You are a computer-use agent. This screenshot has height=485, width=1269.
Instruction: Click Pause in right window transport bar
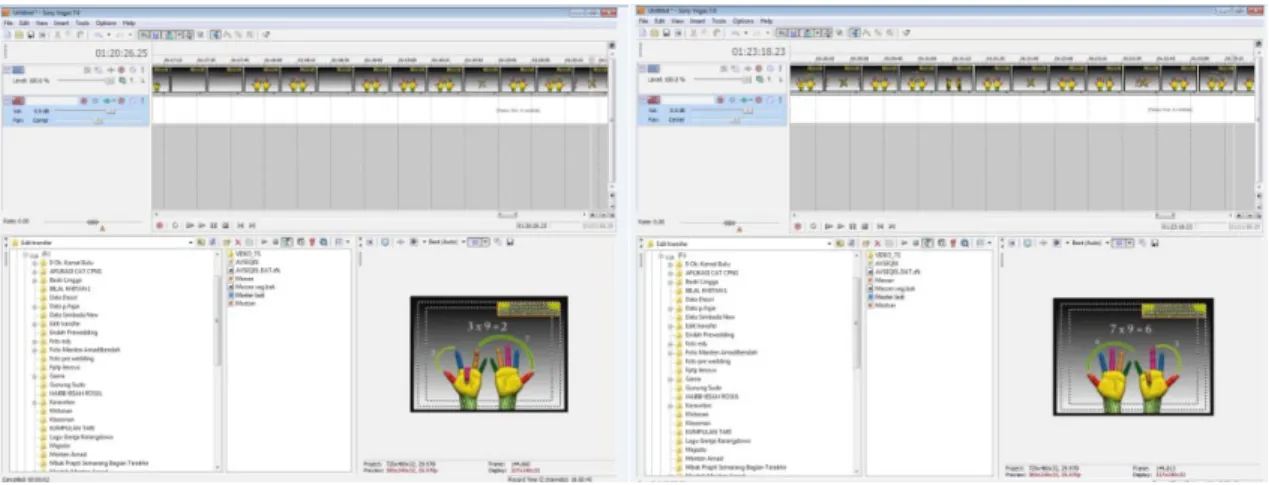pos(853,225)
